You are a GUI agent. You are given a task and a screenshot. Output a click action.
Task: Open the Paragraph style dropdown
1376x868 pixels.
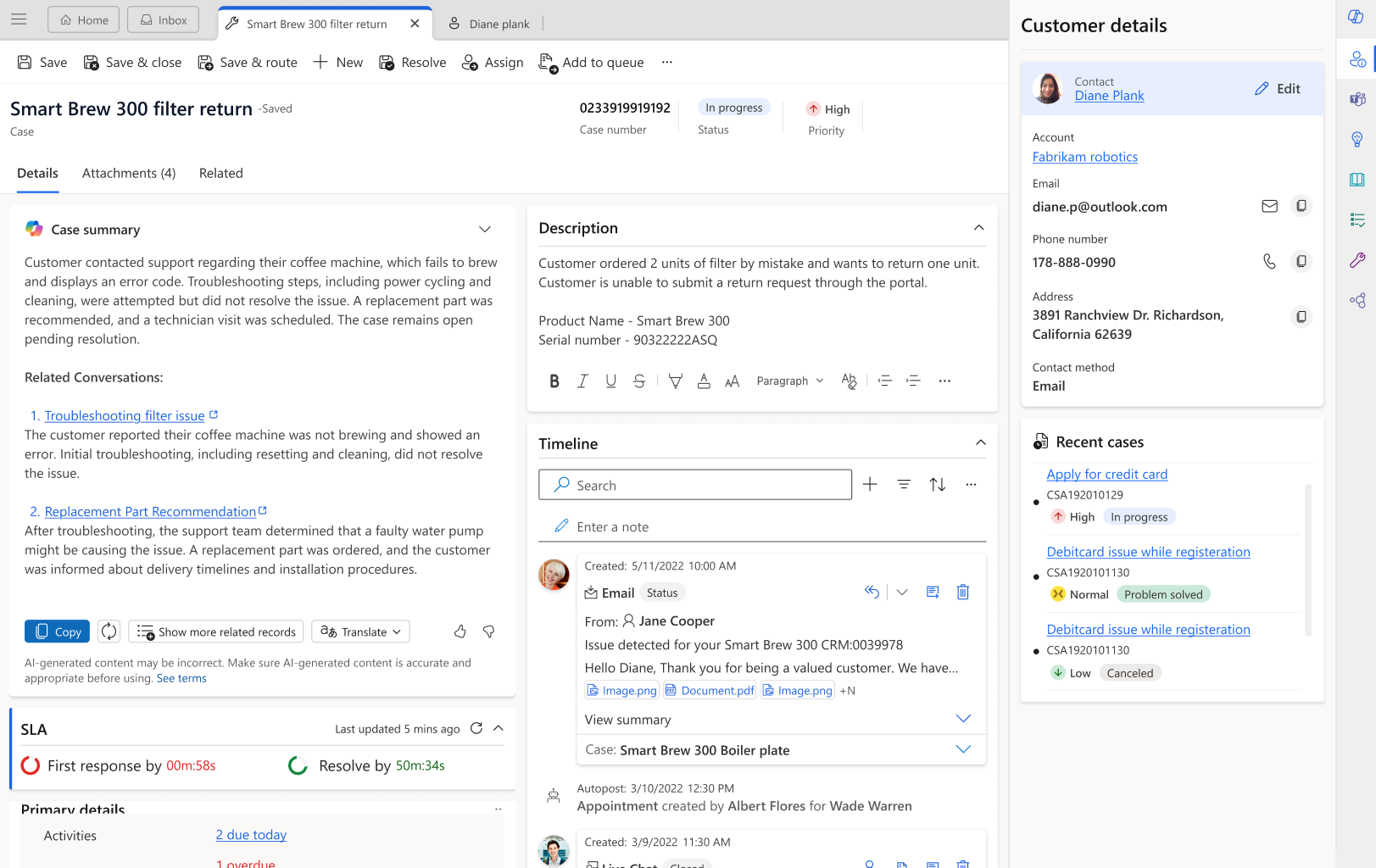coord(790,381)
